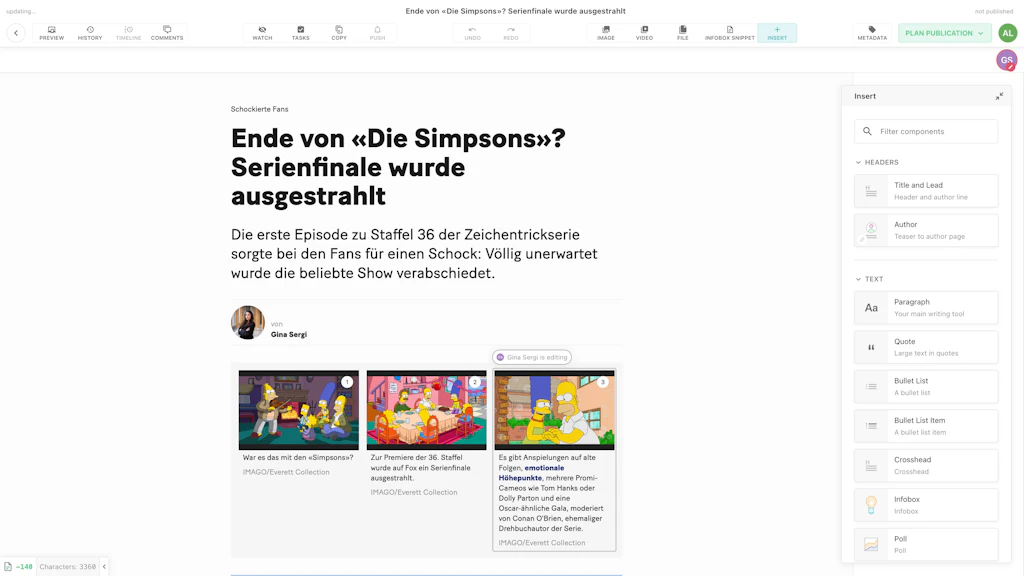Viewport: 1024px width, 576px height.
Task: Click the AL user avatar
Action: click(1008, 33)
